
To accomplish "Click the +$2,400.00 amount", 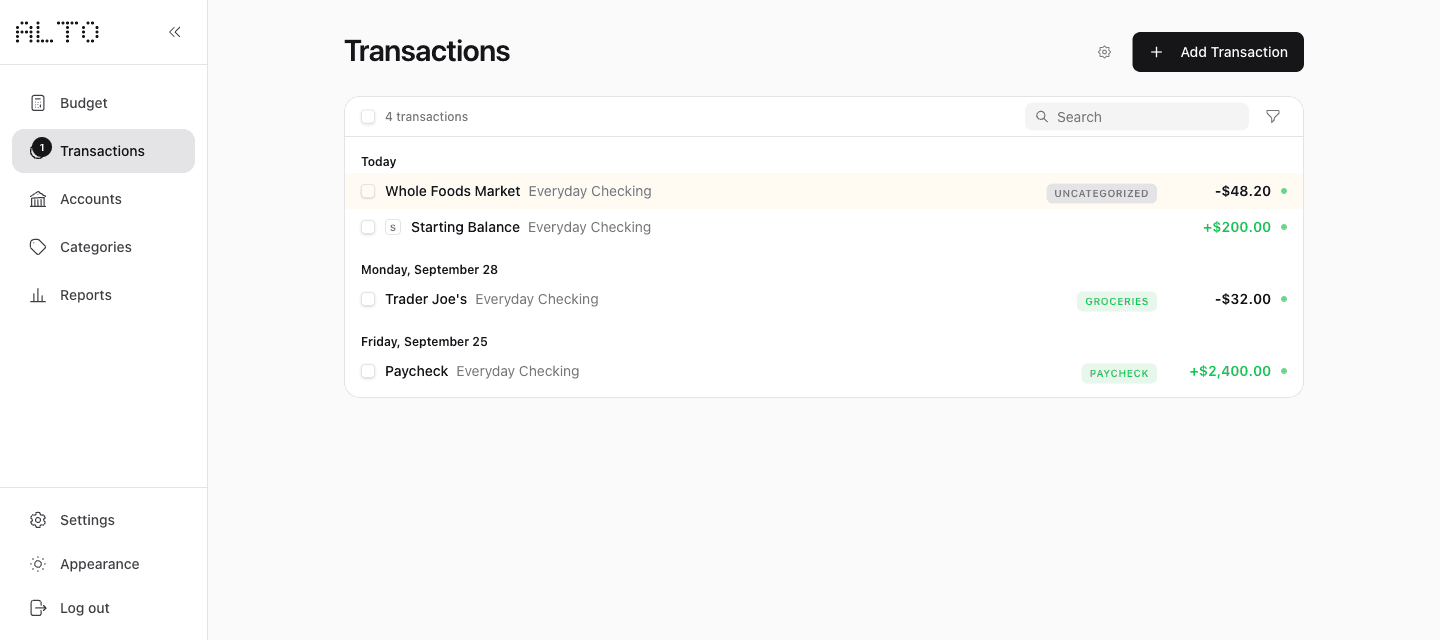I will (x=1230, y=371).
